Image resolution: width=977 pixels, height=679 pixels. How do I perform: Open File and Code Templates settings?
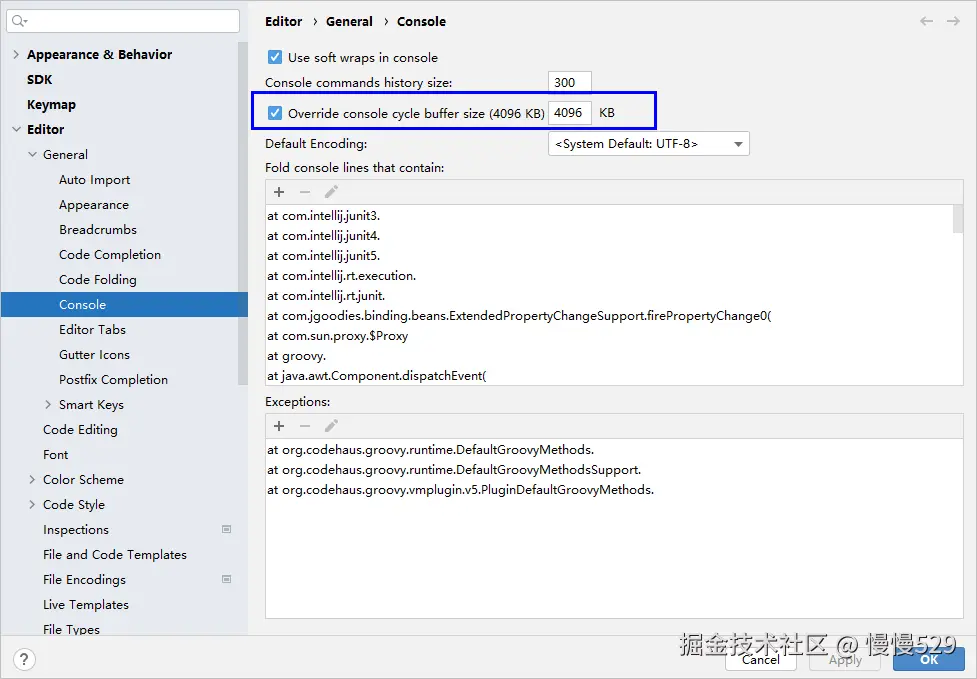(115, 554)
